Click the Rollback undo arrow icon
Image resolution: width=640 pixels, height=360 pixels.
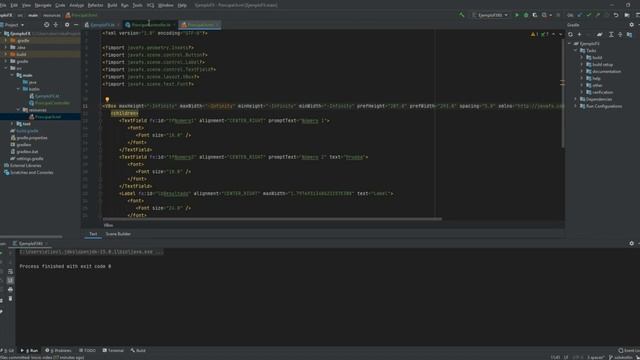[x=616, y=15]
